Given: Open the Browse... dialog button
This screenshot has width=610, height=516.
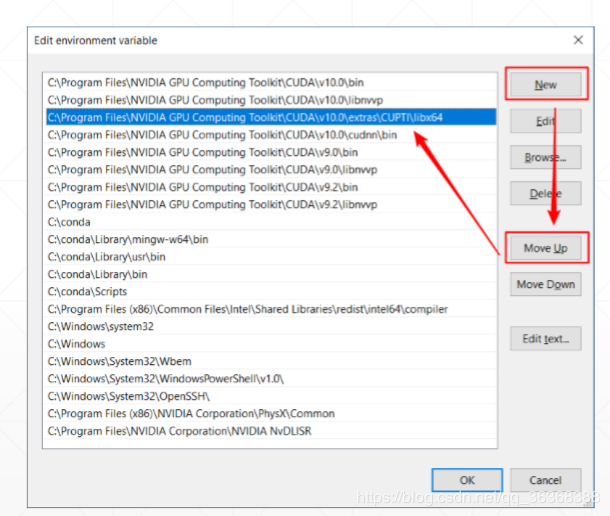Looking at the screenshot, I should pos(545,157).
